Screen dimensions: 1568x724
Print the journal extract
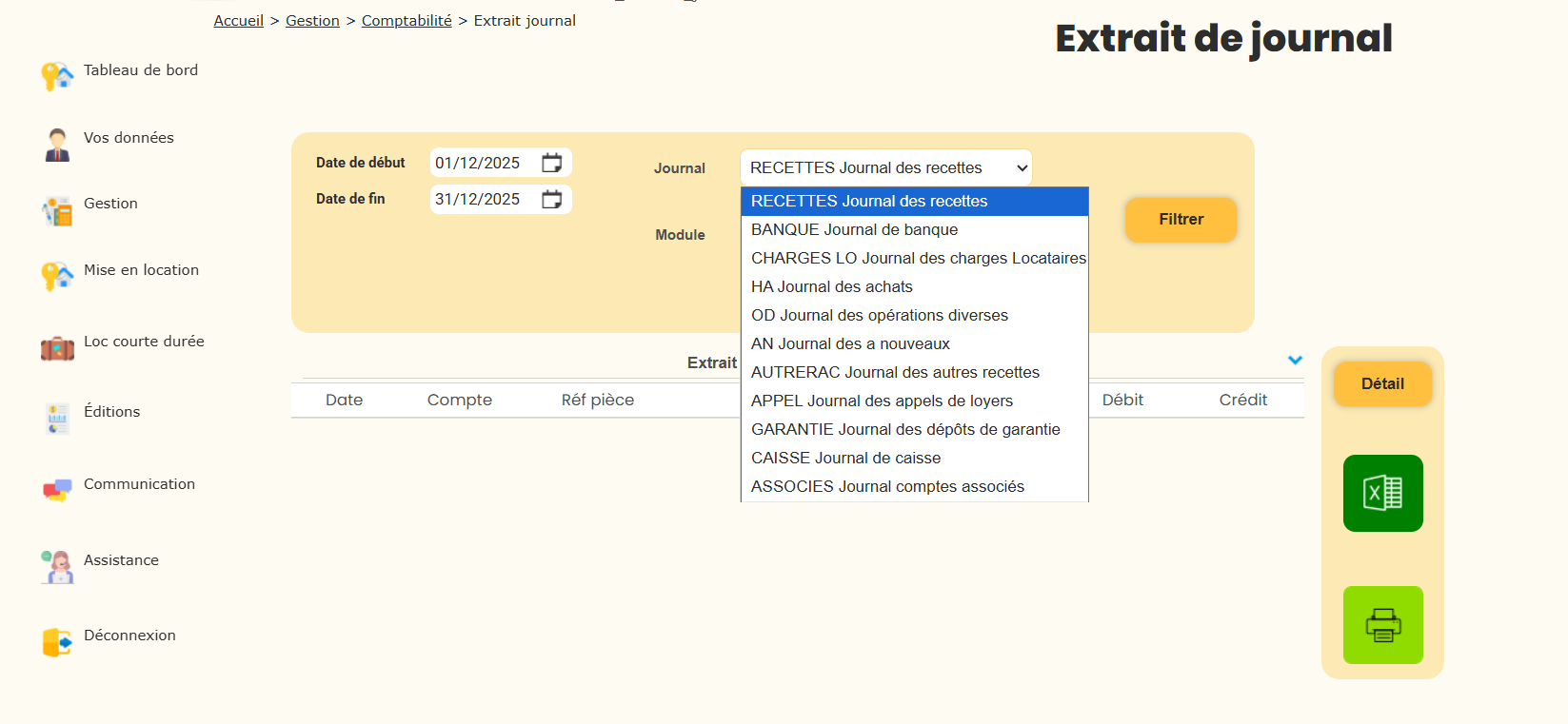[1382, 625]
